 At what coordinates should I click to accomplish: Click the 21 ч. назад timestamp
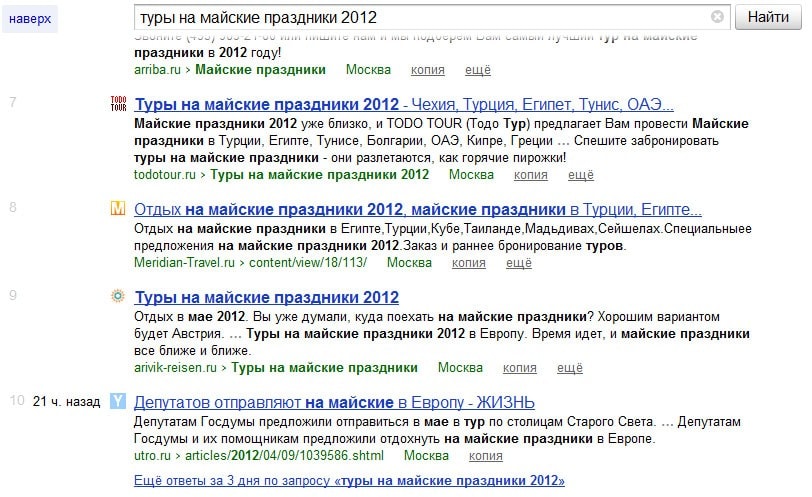click(66, 402)
